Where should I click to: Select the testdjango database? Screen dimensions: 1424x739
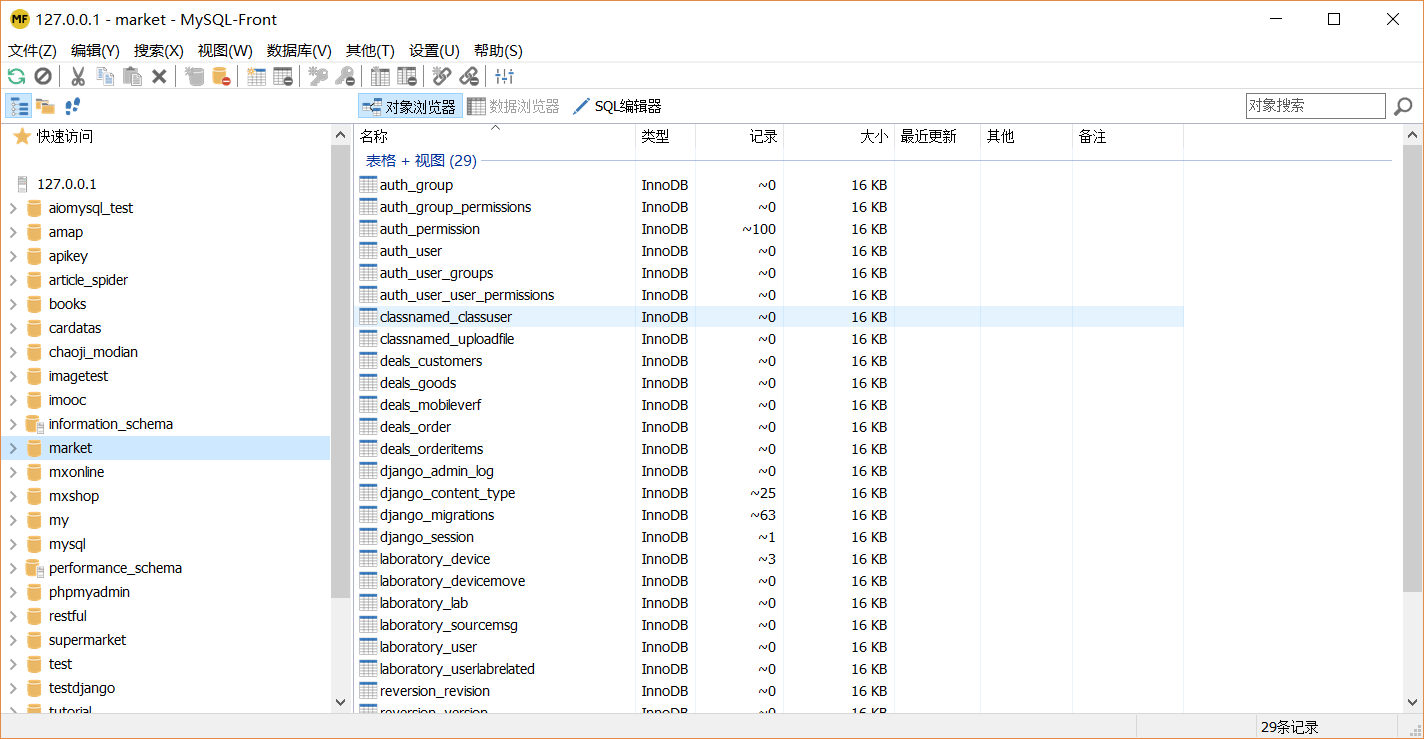pyautogui.click(x=82, y=688)
